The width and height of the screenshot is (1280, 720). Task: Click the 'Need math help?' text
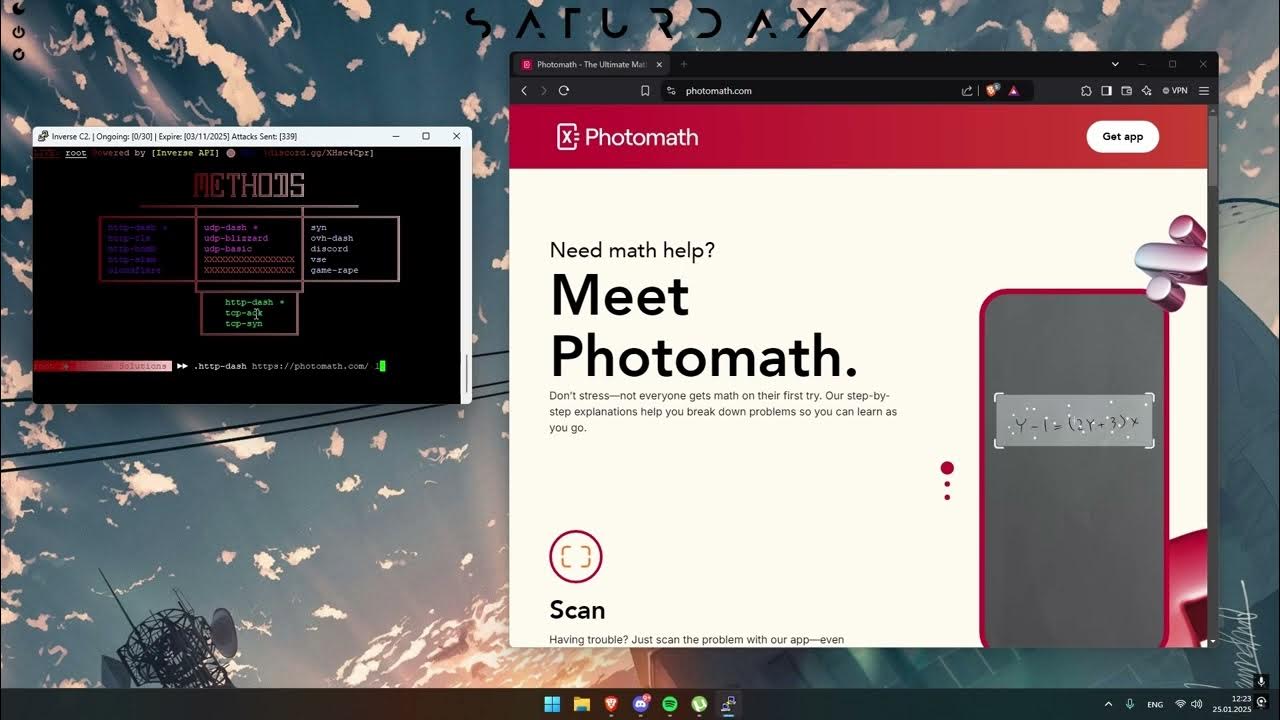click(x=632, y=250)
